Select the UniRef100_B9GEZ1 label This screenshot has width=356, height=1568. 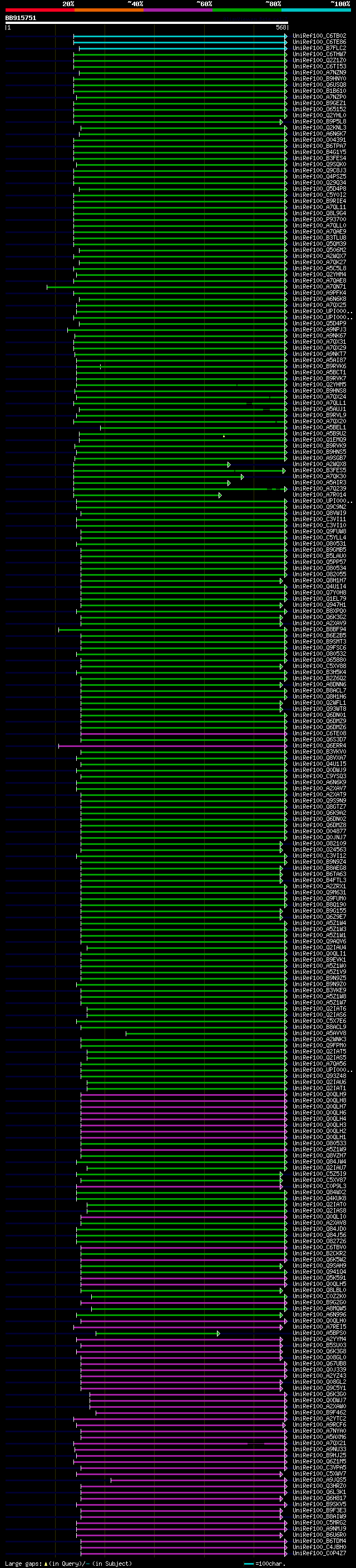click(319, 103)
